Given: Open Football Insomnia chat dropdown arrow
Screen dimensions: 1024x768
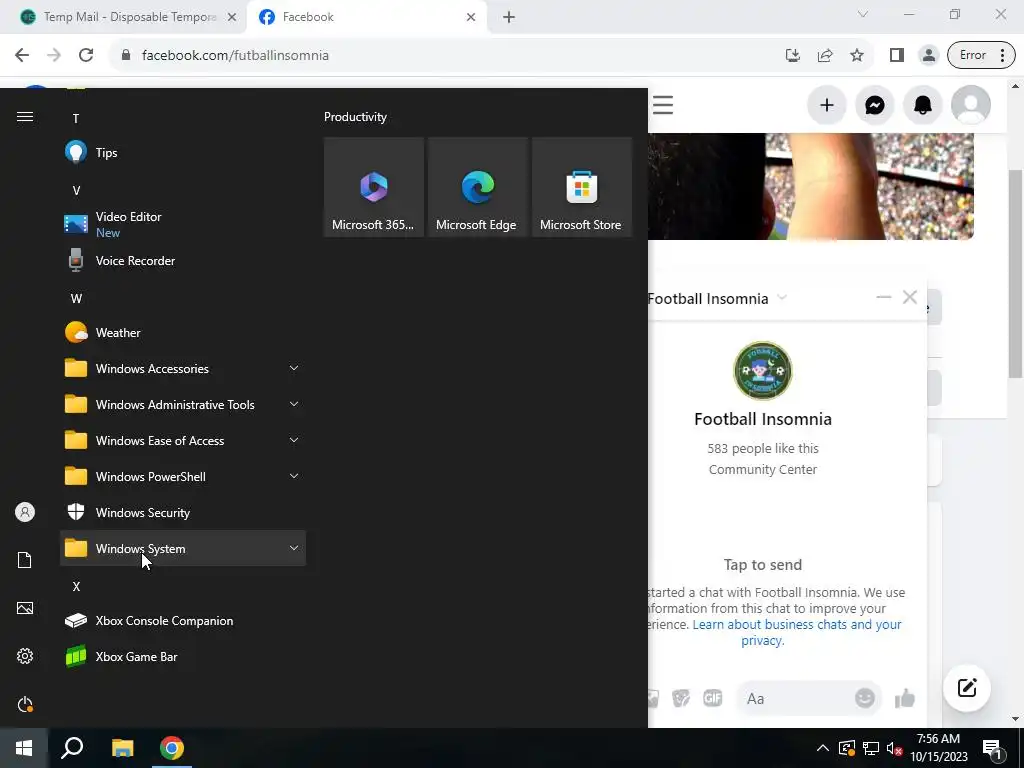Looking at the screenshot, I should click(x=782, y=298).
